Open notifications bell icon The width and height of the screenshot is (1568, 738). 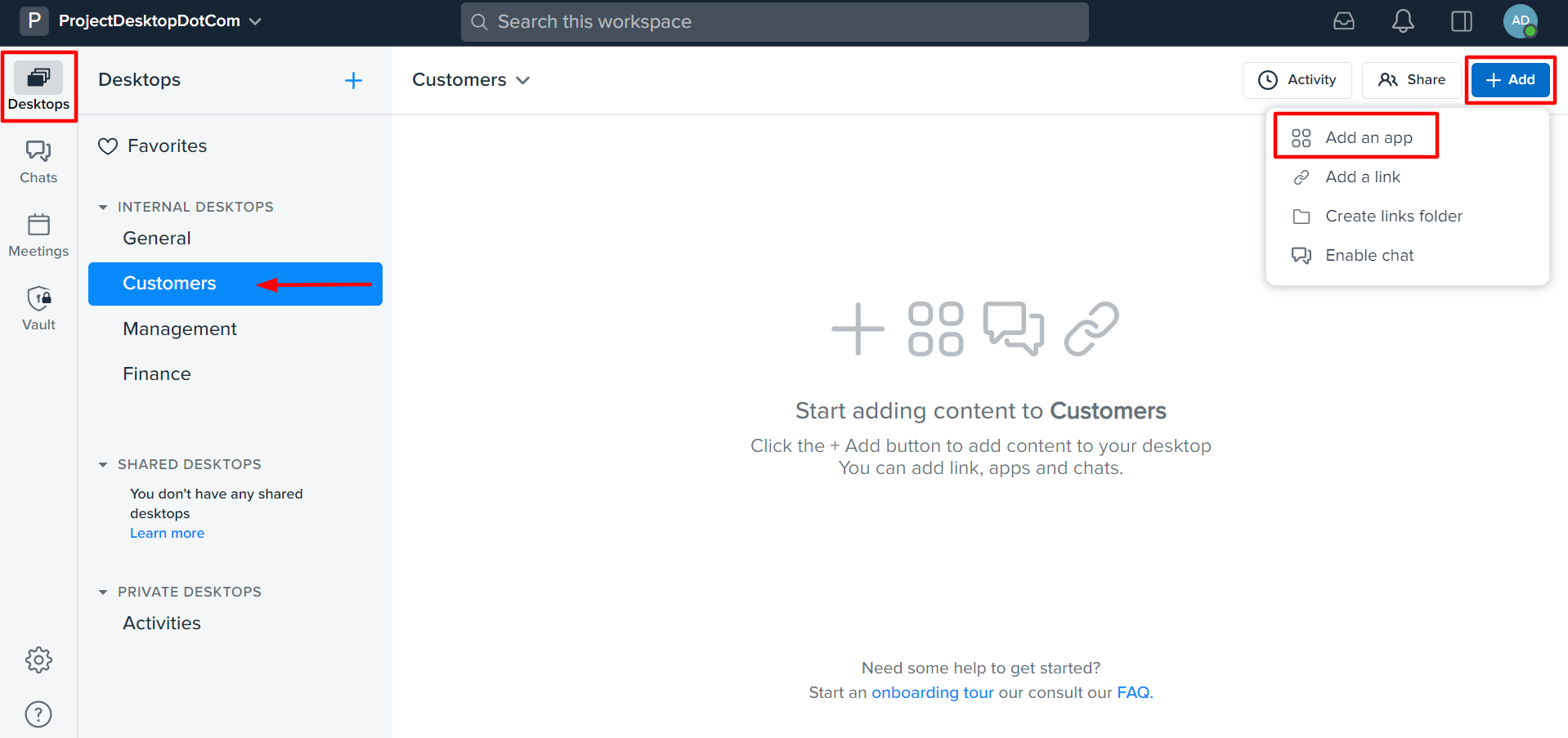pos(1403,21)
